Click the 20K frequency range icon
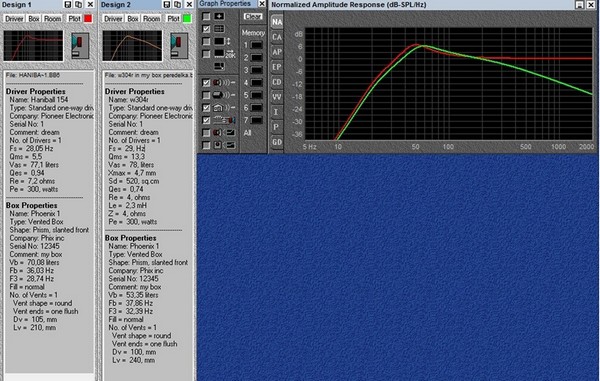The width and height of the screenshot is (600, 381). coord(224,54)
